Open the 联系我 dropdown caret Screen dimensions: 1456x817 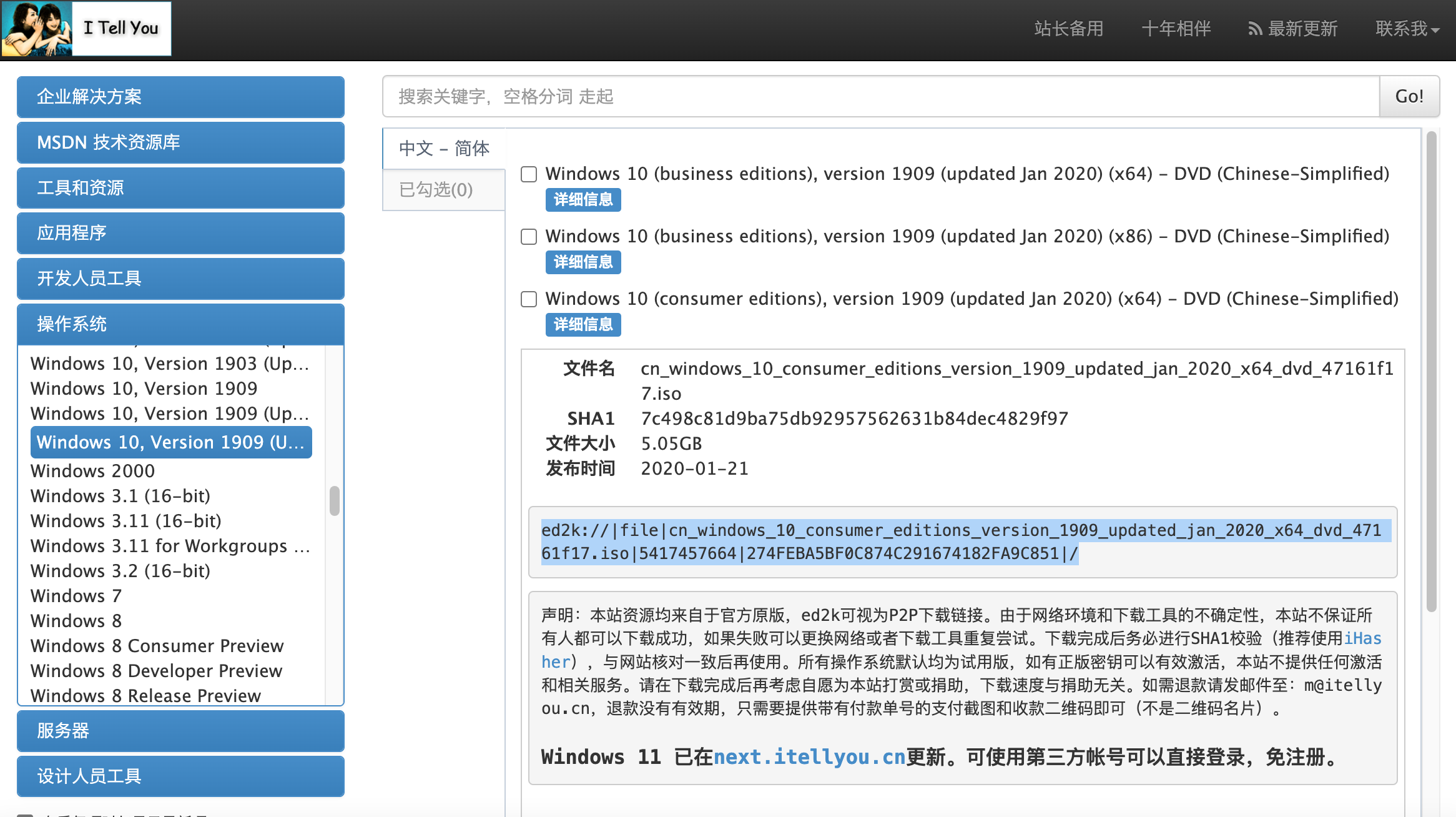[x=1435, y=31]
